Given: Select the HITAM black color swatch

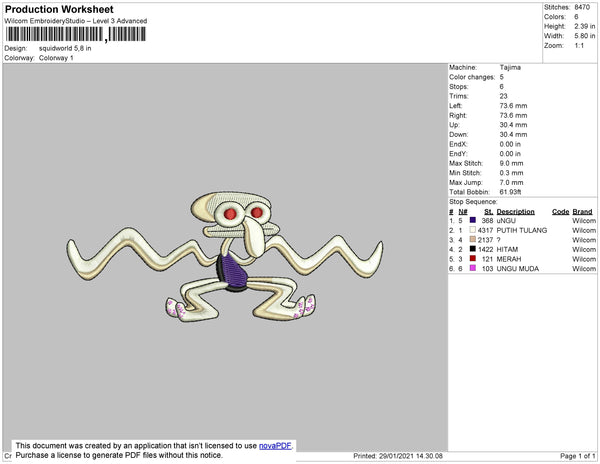Looking at the screenshot, I should pyautogui.click(x=473, y=249).
